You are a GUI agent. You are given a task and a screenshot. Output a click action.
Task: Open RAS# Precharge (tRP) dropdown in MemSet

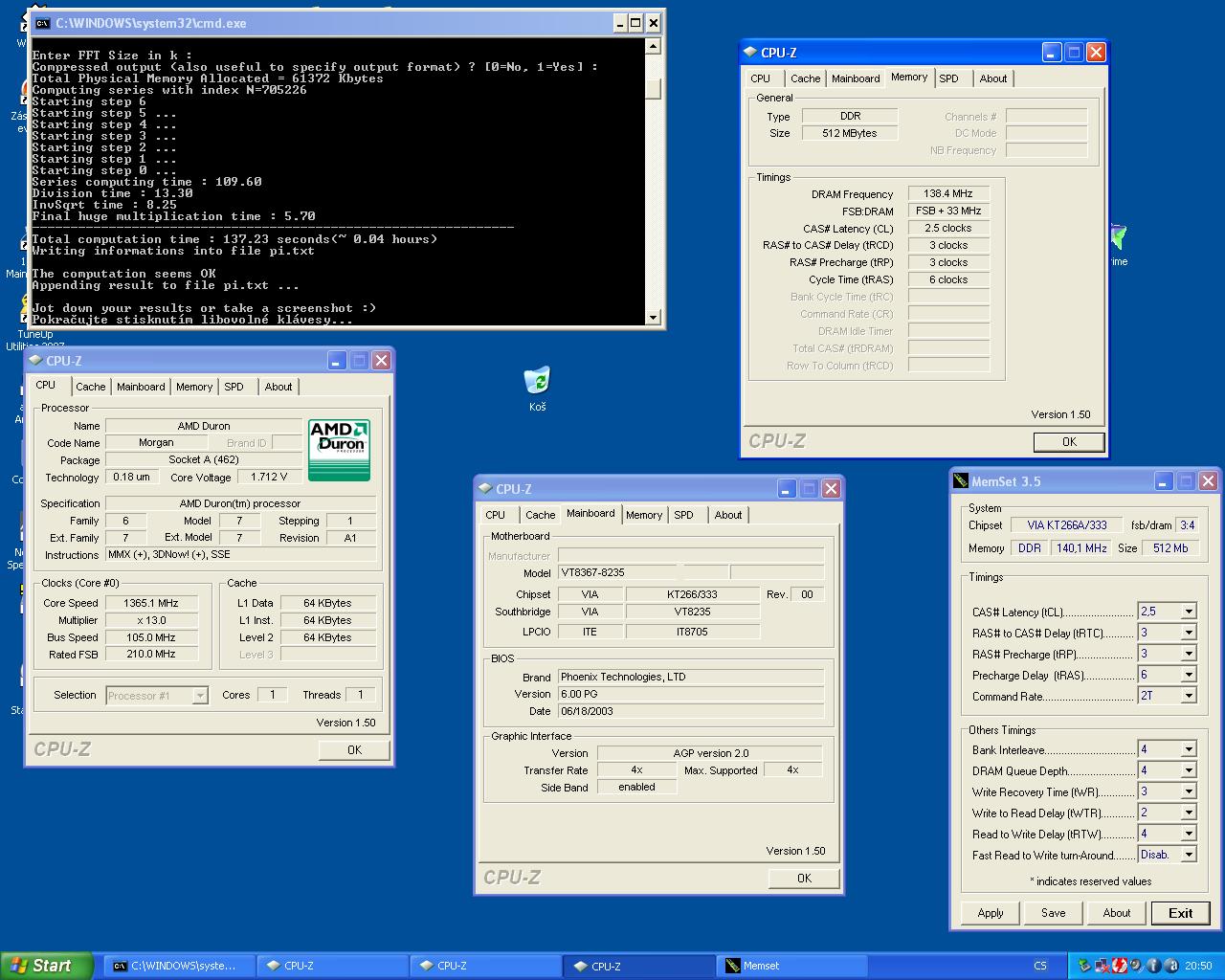point(1189,654)
